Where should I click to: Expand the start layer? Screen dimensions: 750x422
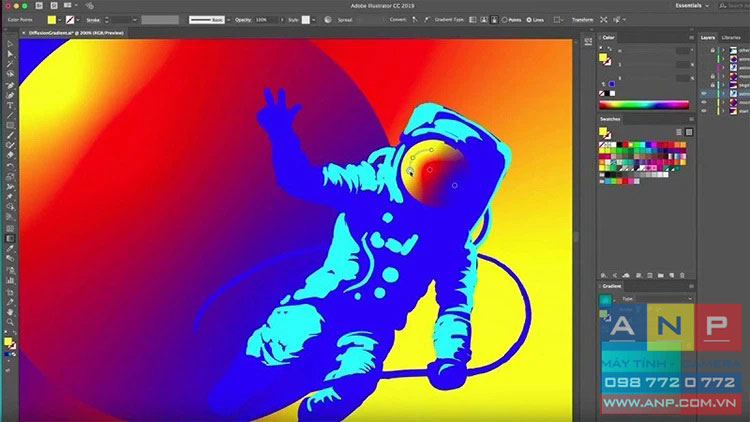point(723,111)
